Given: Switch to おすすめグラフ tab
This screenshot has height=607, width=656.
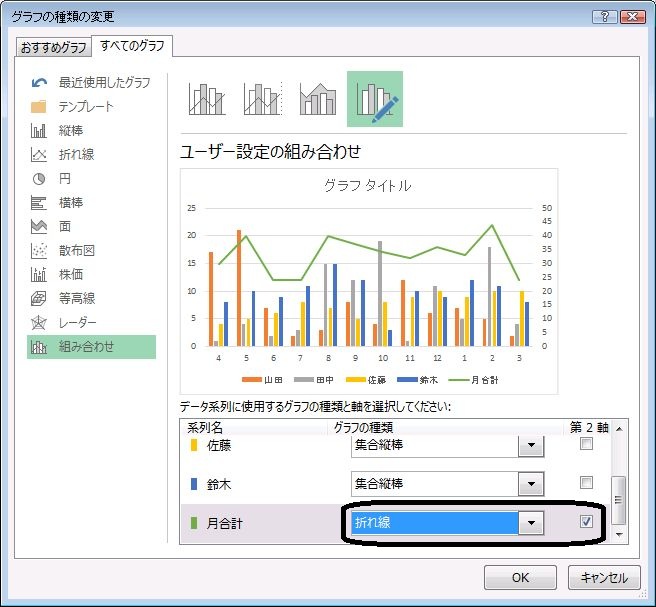Looking at the screenshot, I should click(x=54, y=47).
